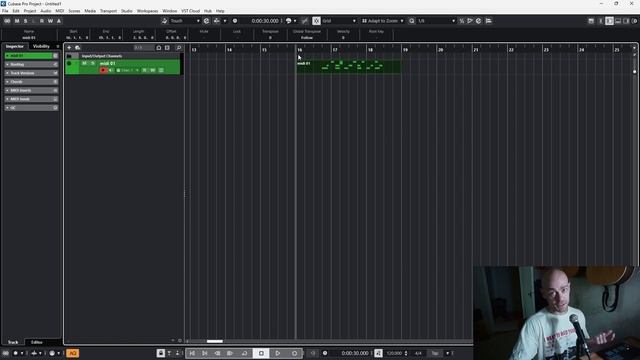This screenshot has width=640, height=360.
Task: Expand the Chords inspector section
Action: pyautogui.click(x=31, y=82)
